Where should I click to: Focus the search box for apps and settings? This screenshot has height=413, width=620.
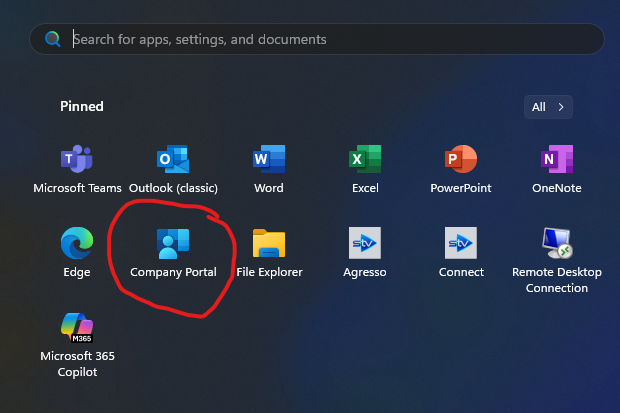point(317,39)
